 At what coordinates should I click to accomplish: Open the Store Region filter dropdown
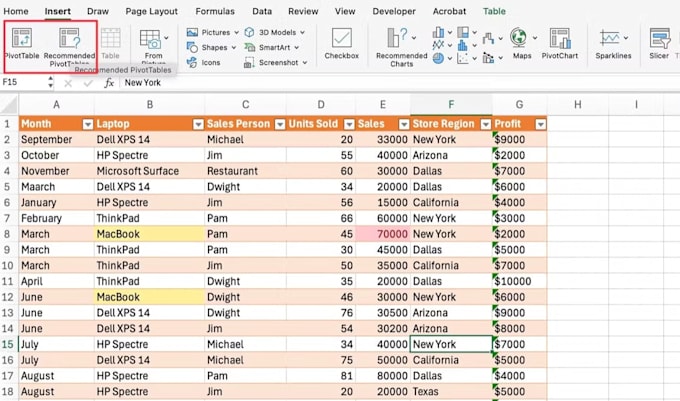click(x=486, y=125)
